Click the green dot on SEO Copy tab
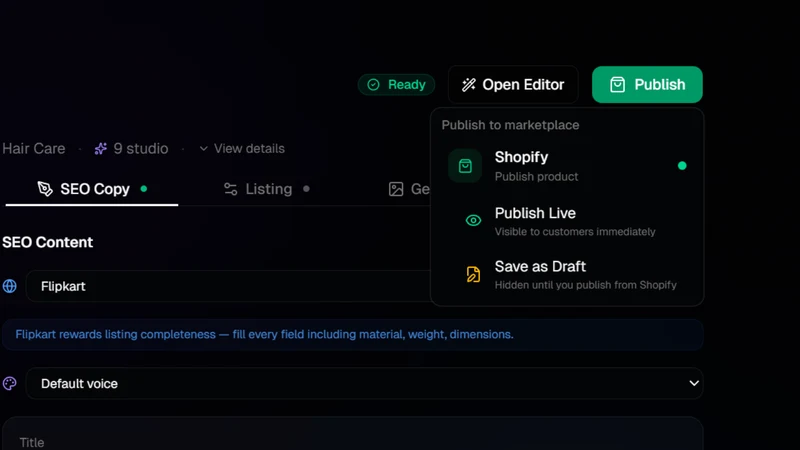Image resolution: width=800 pixels, height=450 pixels. 144,189
